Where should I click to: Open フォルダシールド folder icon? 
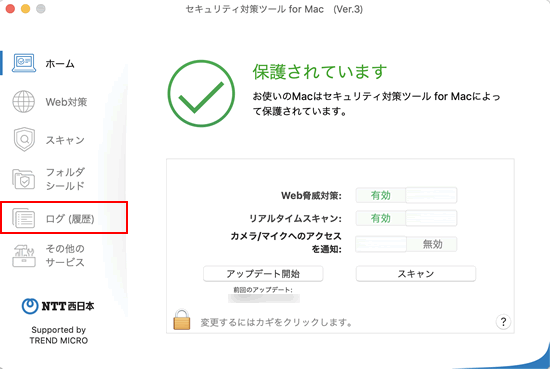pyautogui.click(x=24, y=179)
